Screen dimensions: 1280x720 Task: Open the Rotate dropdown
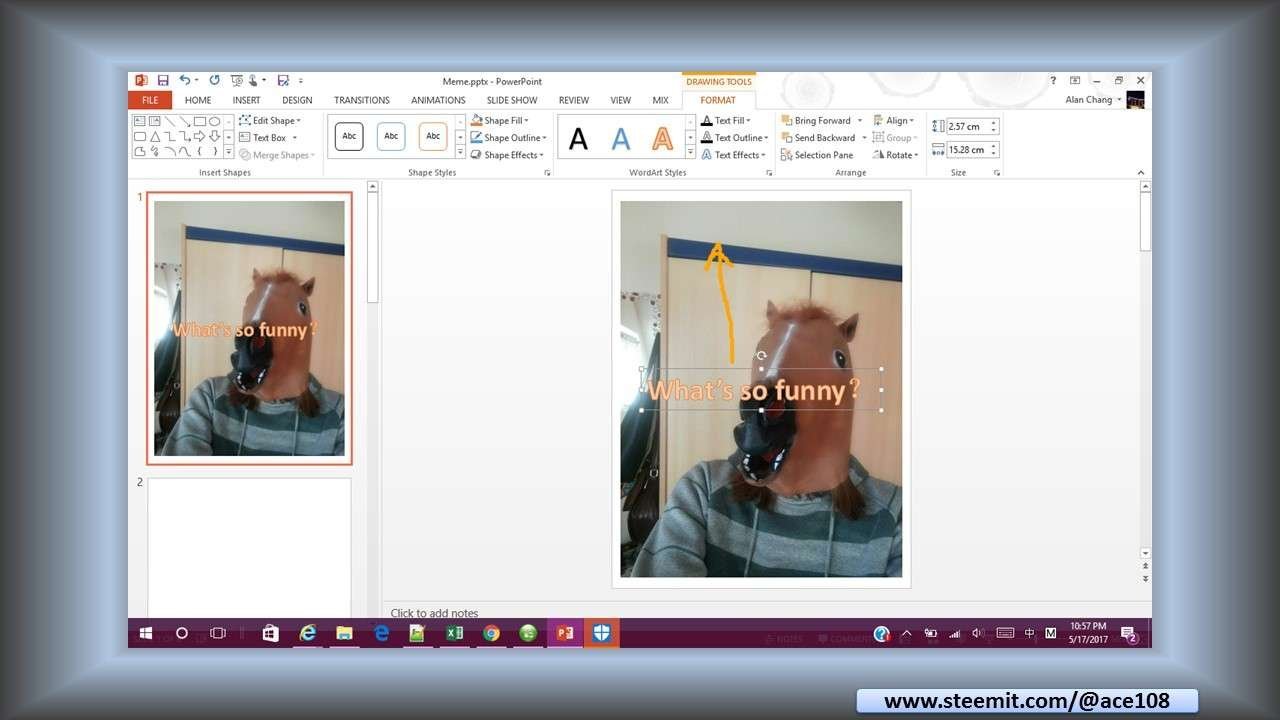pyautogui.click(x=895, y=155)
